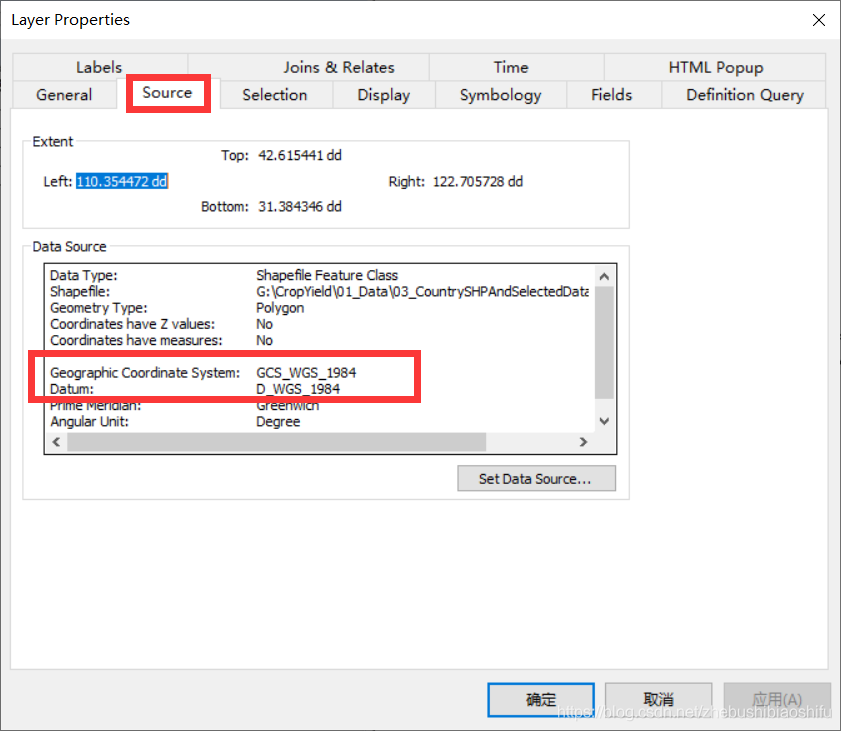The height and width of the screenshot is (731, 841).
Task: Click the horizontal scrollbar thumb in Data Source
Action: (277, 442)
